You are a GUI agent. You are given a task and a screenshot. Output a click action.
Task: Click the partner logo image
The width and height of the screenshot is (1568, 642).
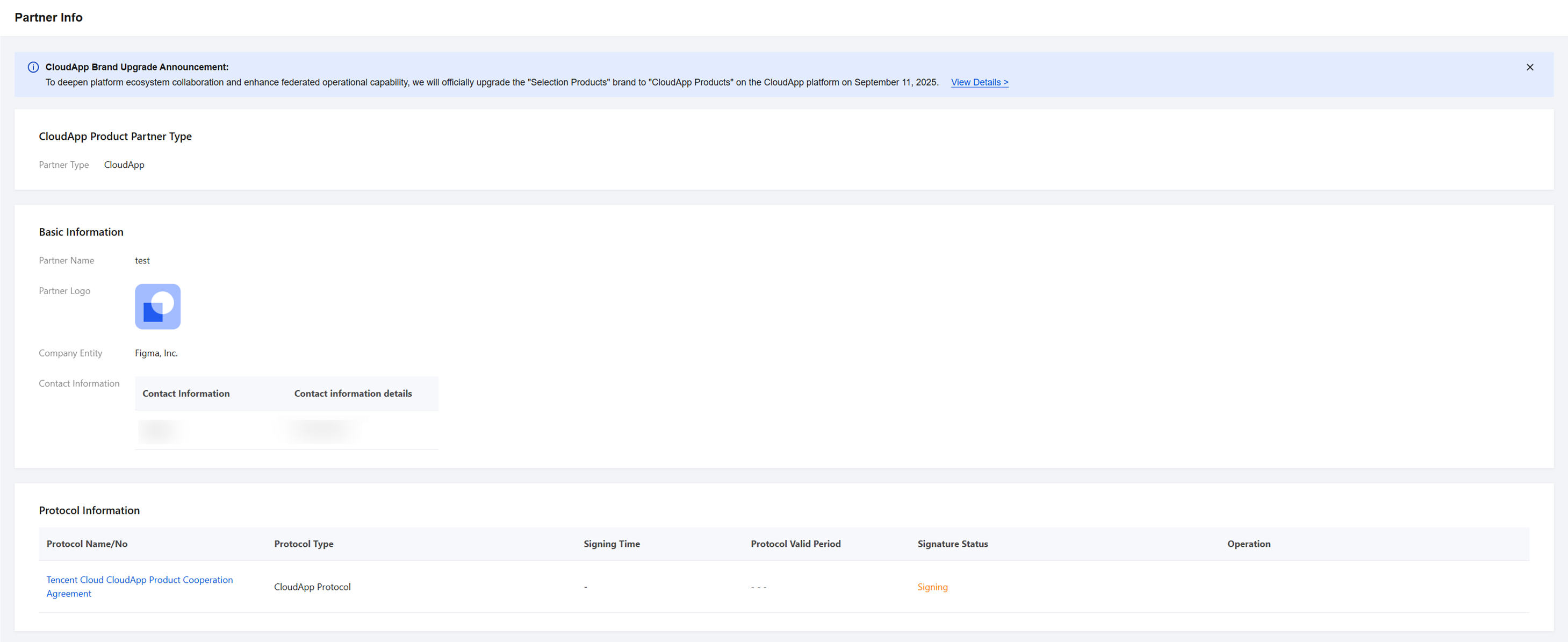tap(157, 306)
